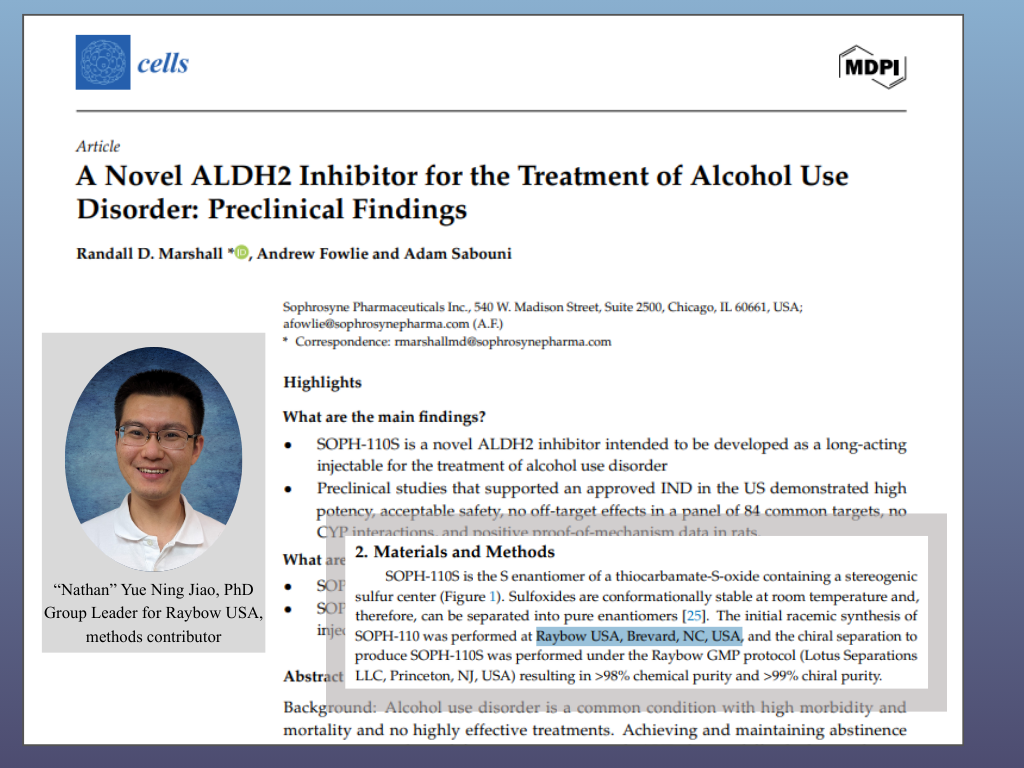Click the MDPI publisher logo
This screenshot has height=768, width=1024.
click(x=872, y=66)
